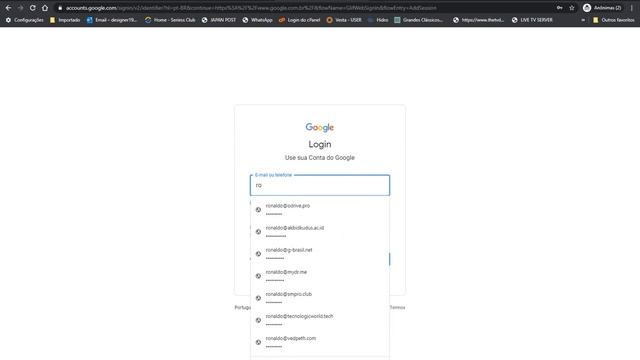640x360 pixels.
Task: Select the ronaldo@akbidkudus.ac.id suggestion
Action: (x=320, y=231)
